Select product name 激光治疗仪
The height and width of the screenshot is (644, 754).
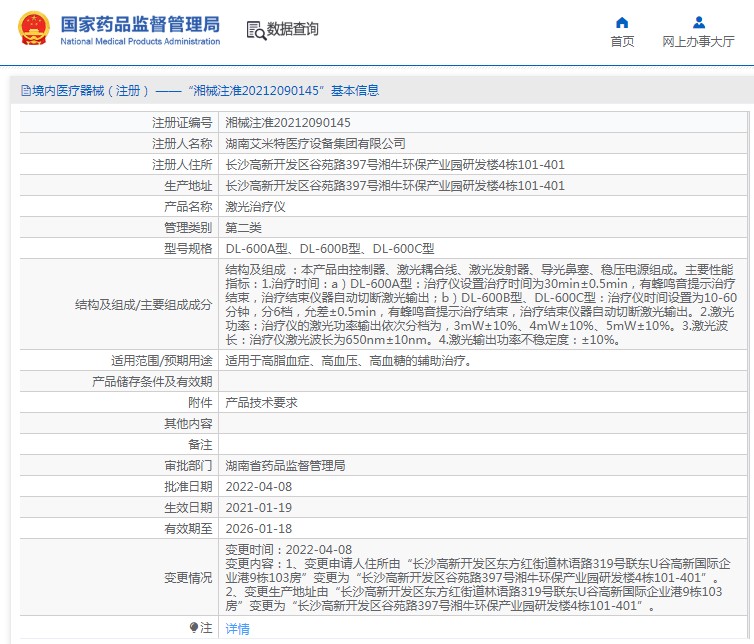[x=255, y=207]
